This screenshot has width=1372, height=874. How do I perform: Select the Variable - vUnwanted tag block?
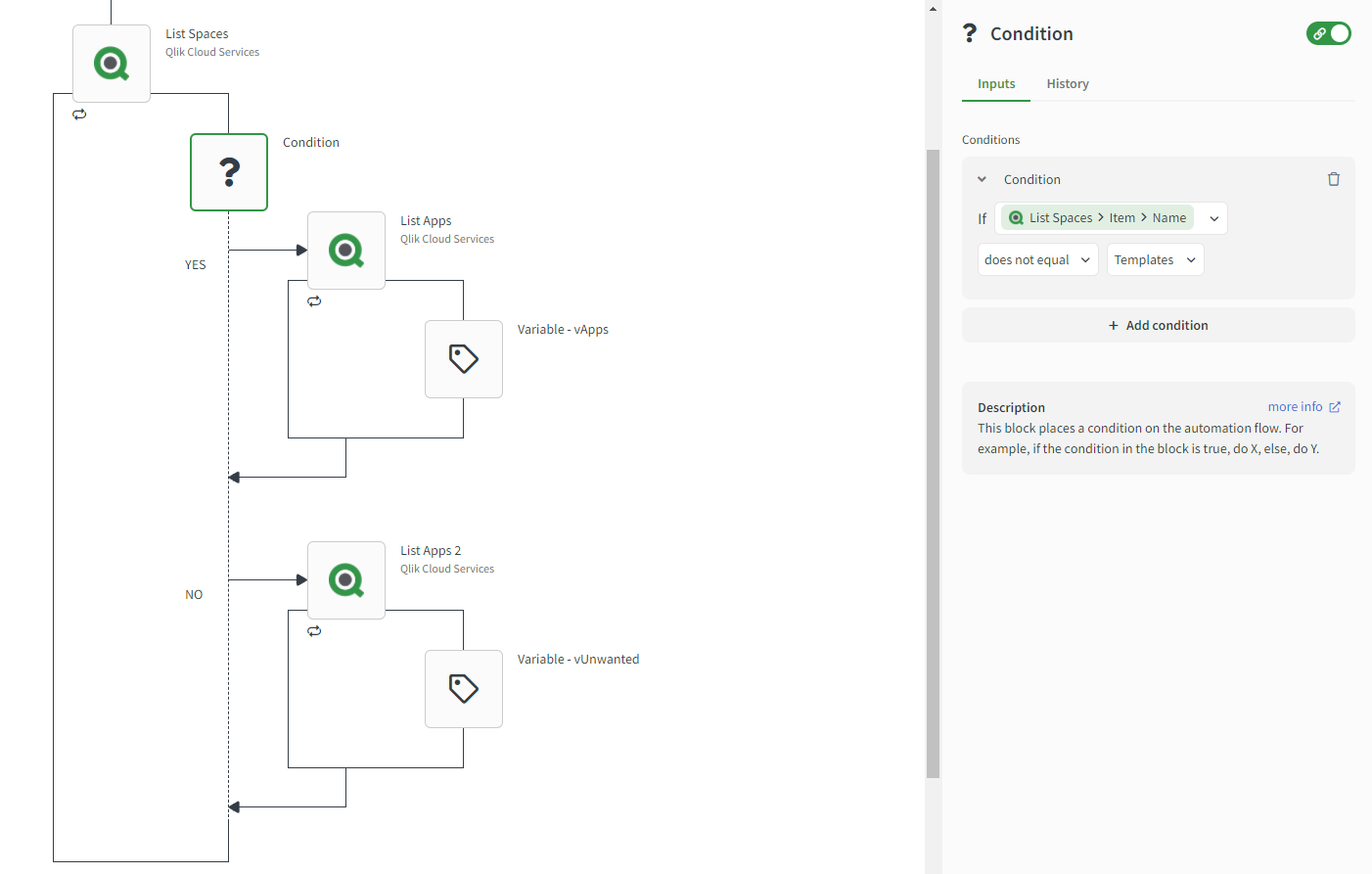coord(464,689)
